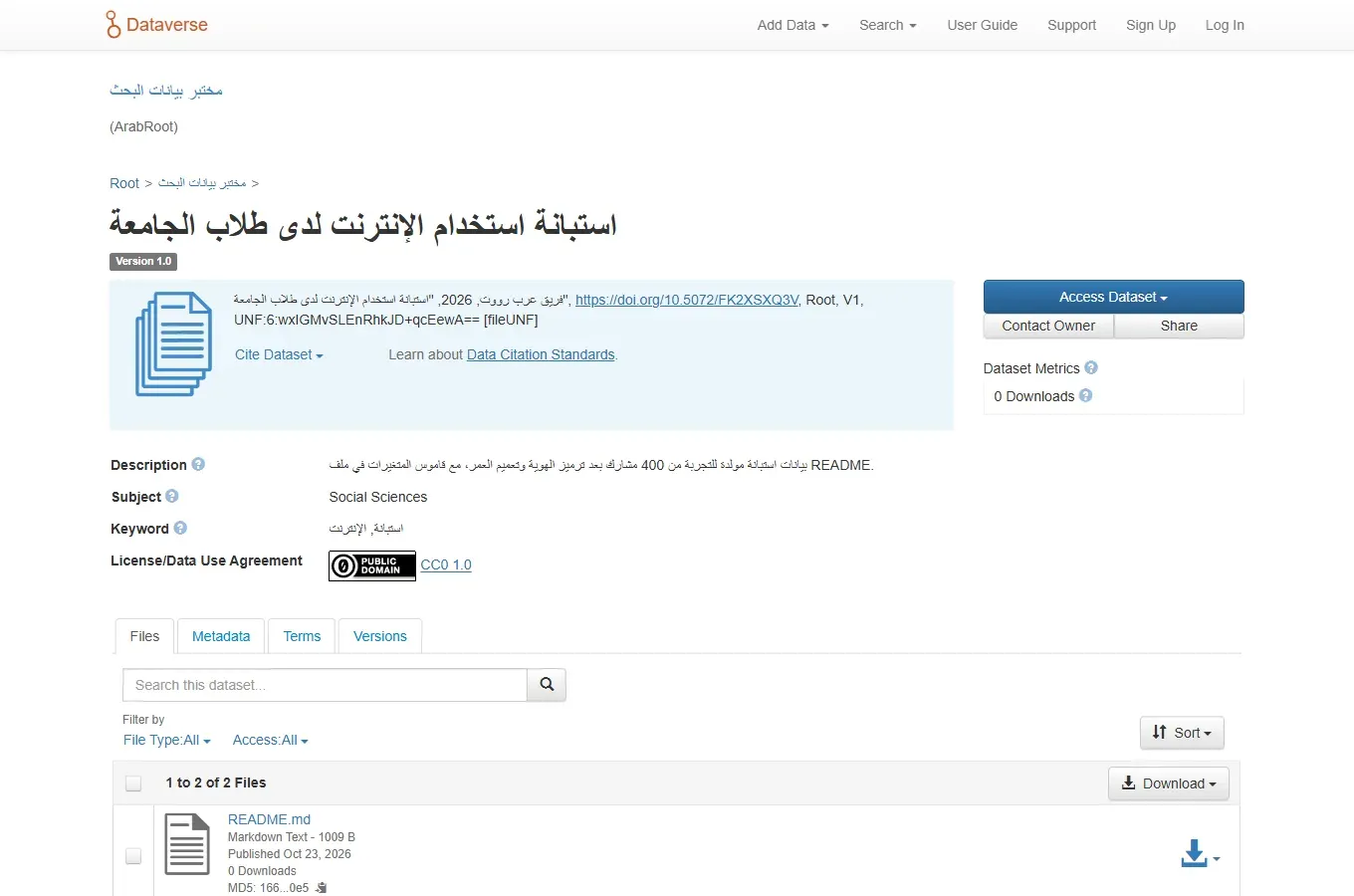Screen dimensions: 1354x896
Task: Expand Cite Dataset options
Action: (279, 354)
